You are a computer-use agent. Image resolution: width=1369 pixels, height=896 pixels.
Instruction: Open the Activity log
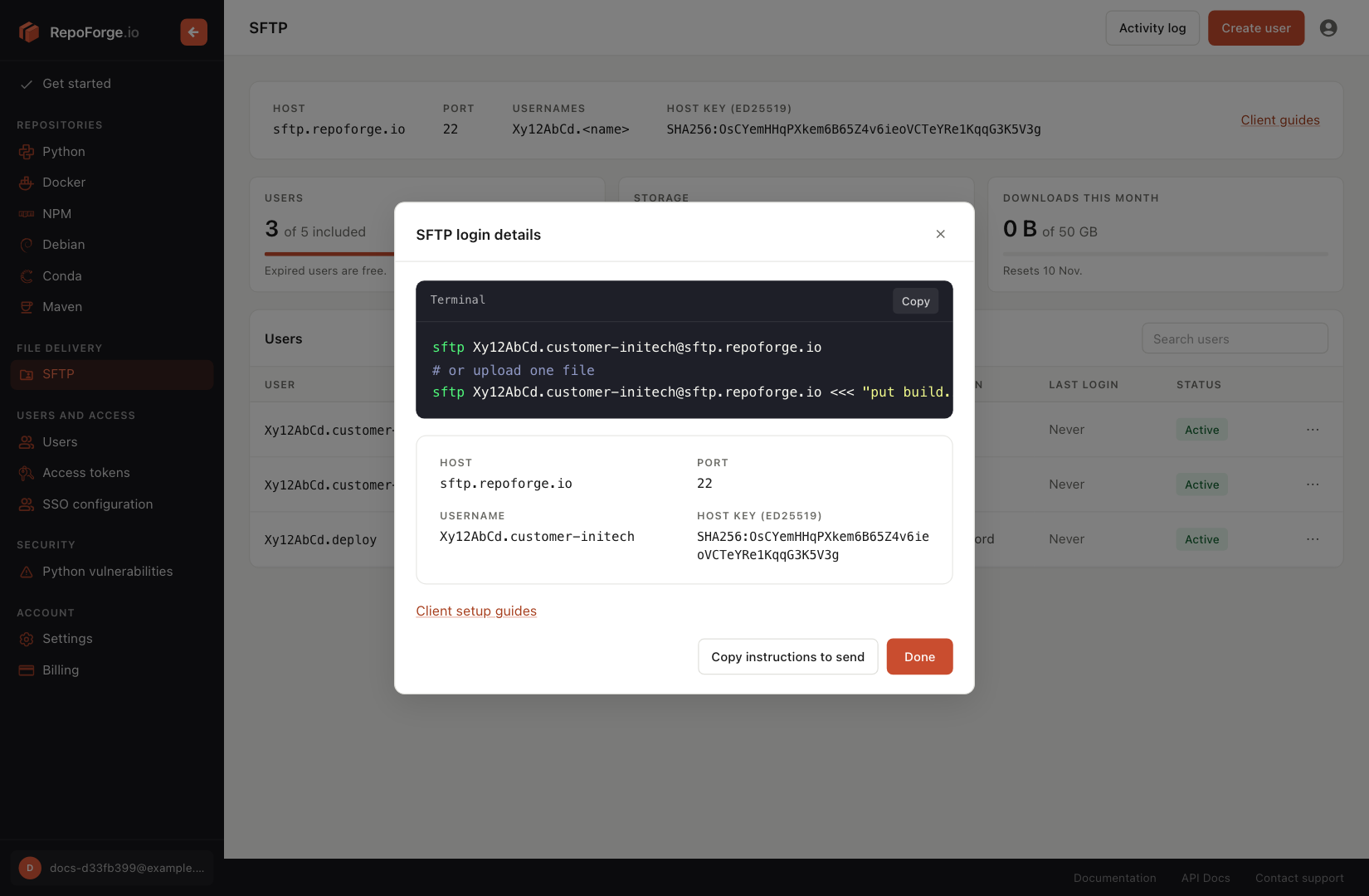click(1152, 28)
